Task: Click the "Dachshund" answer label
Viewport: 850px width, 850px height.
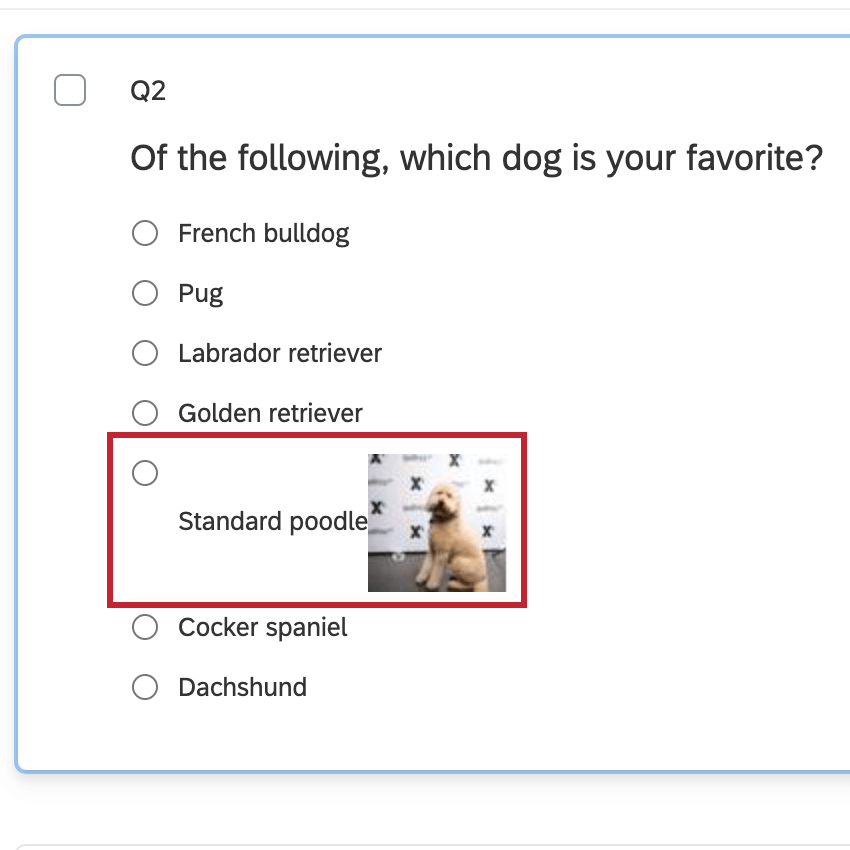Action: (x=242, y=687)
